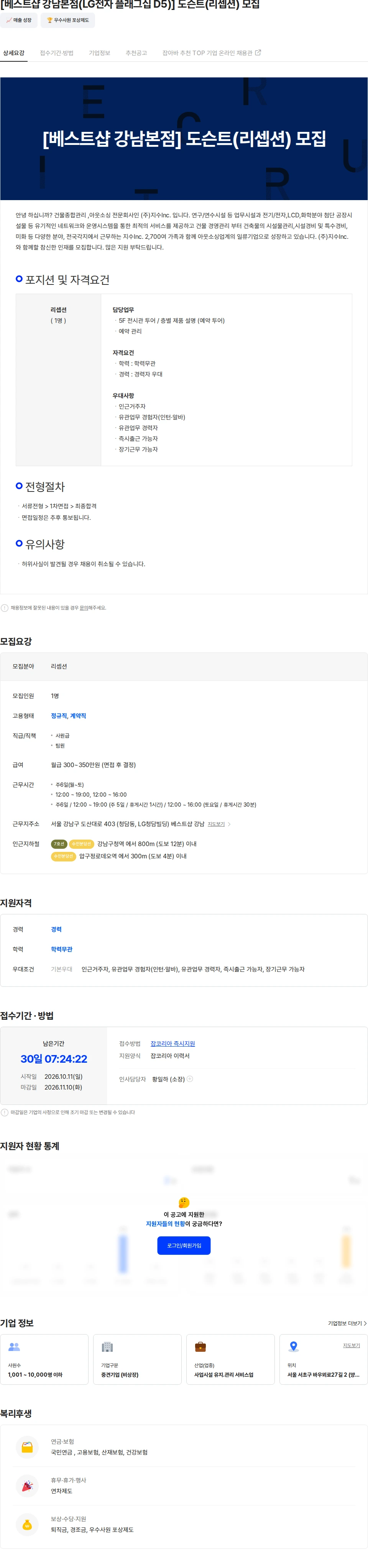Click the chart icon in 매출 성장 tag
Viewport: 368px width, 1568px height.
click(9, 20)
